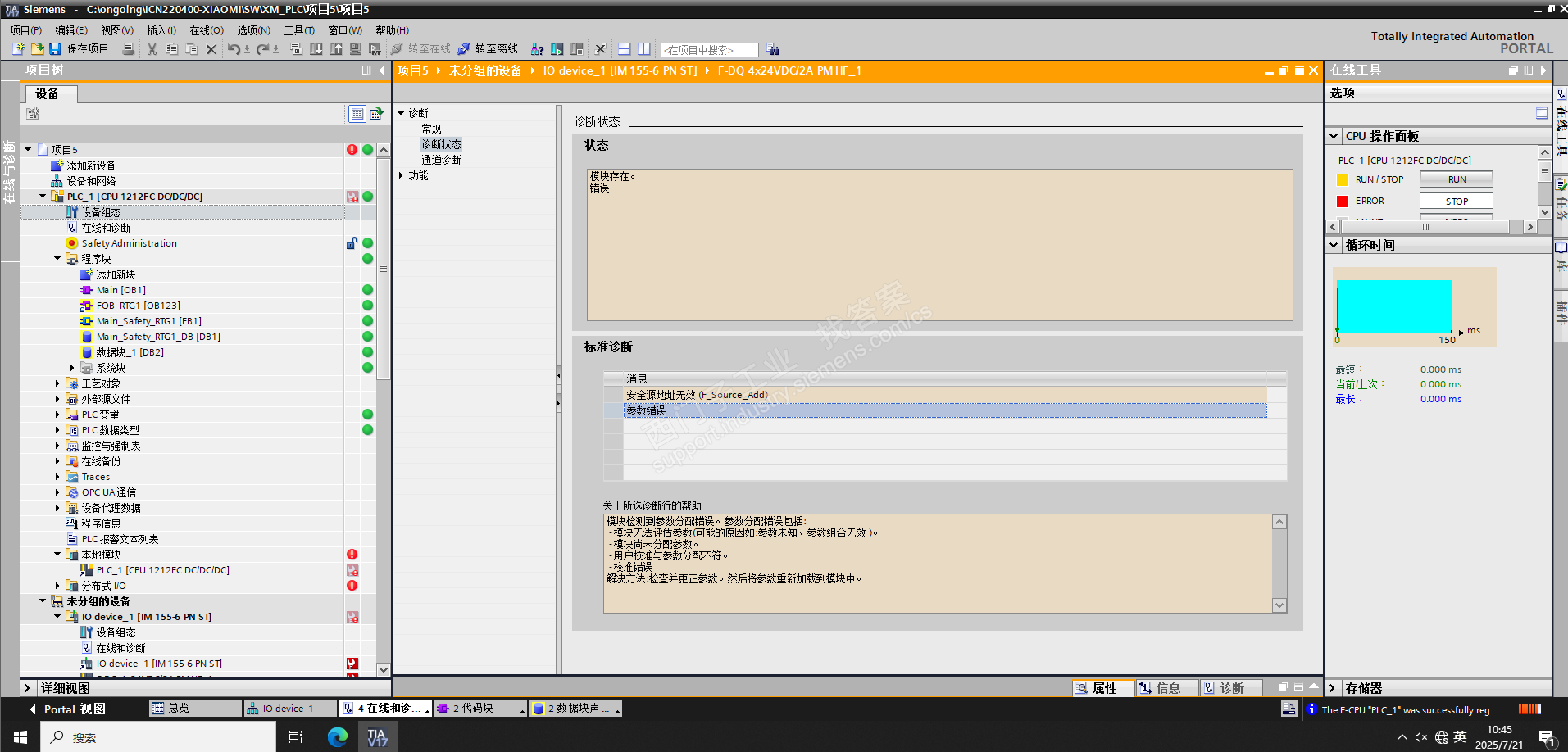Collapse the PLC_1 [CPU 1212FC DC/DC/DC] node

(43, 197)
